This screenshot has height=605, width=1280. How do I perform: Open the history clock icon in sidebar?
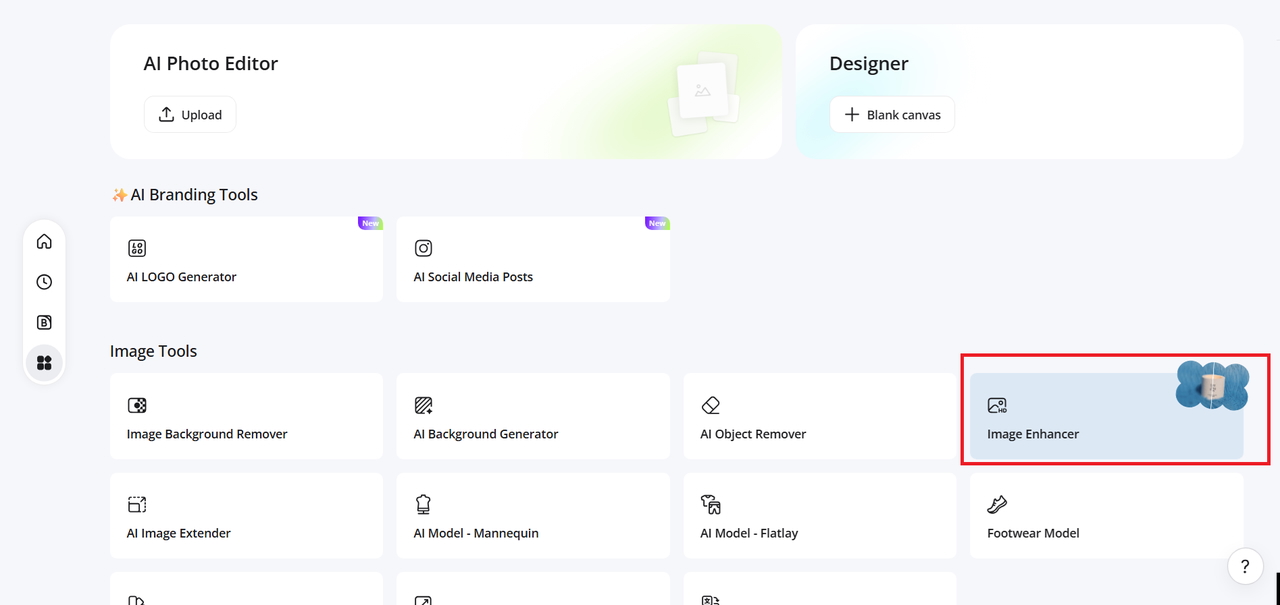(x=44, y=282)
